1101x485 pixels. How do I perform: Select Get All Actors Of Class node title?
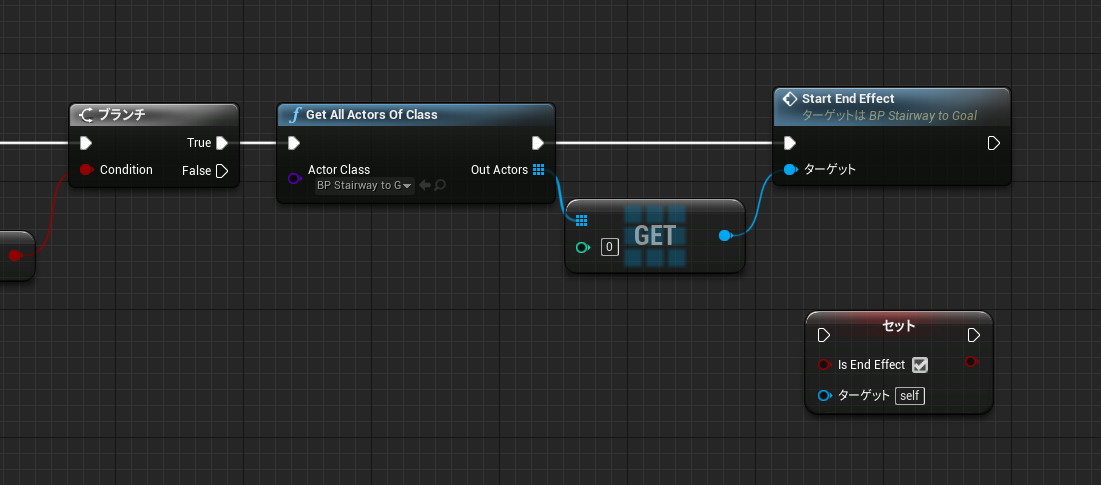click(x=371, y=115)
